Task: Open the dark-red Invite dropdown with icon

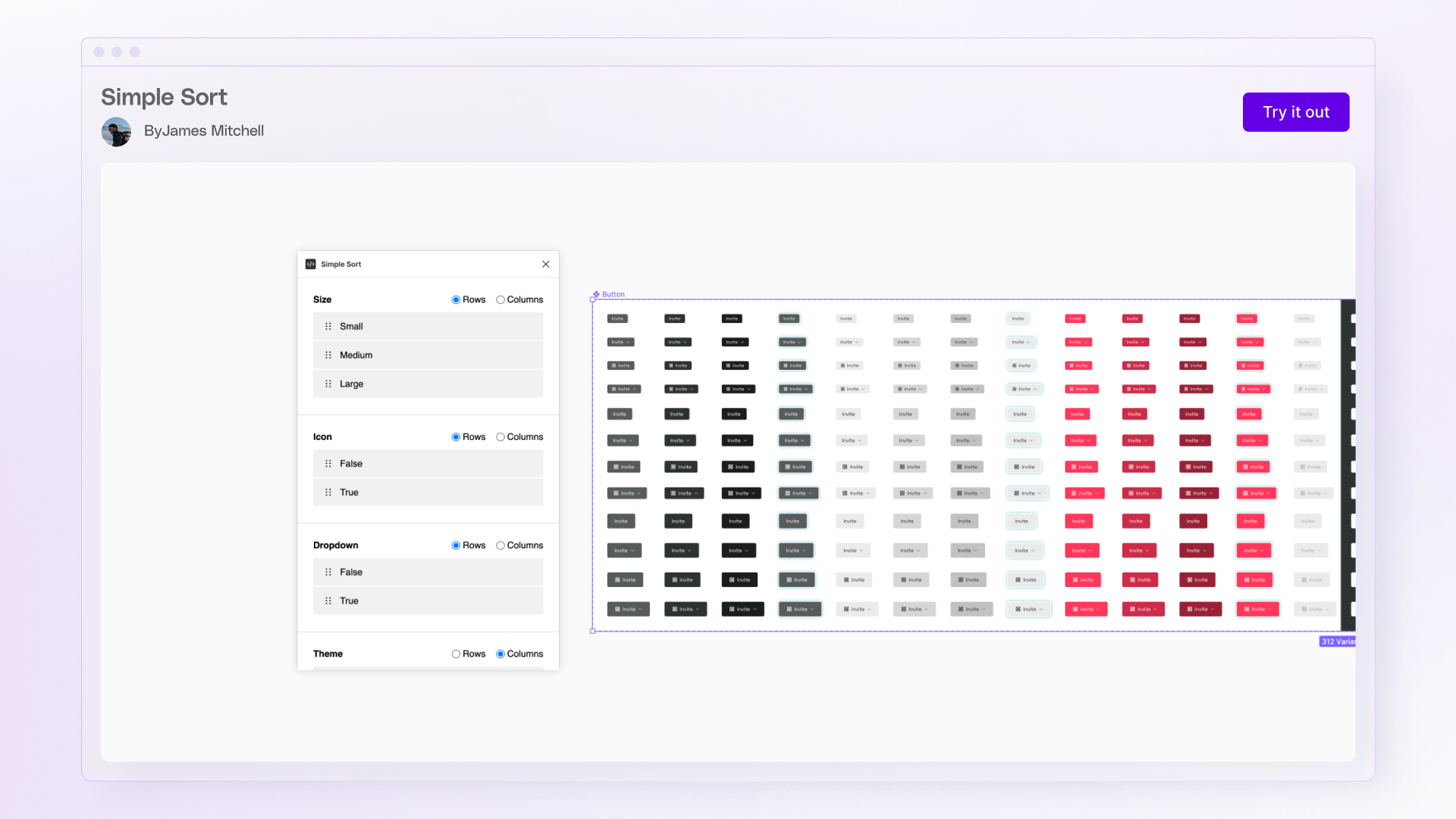Action: [x=1196, y=389]
